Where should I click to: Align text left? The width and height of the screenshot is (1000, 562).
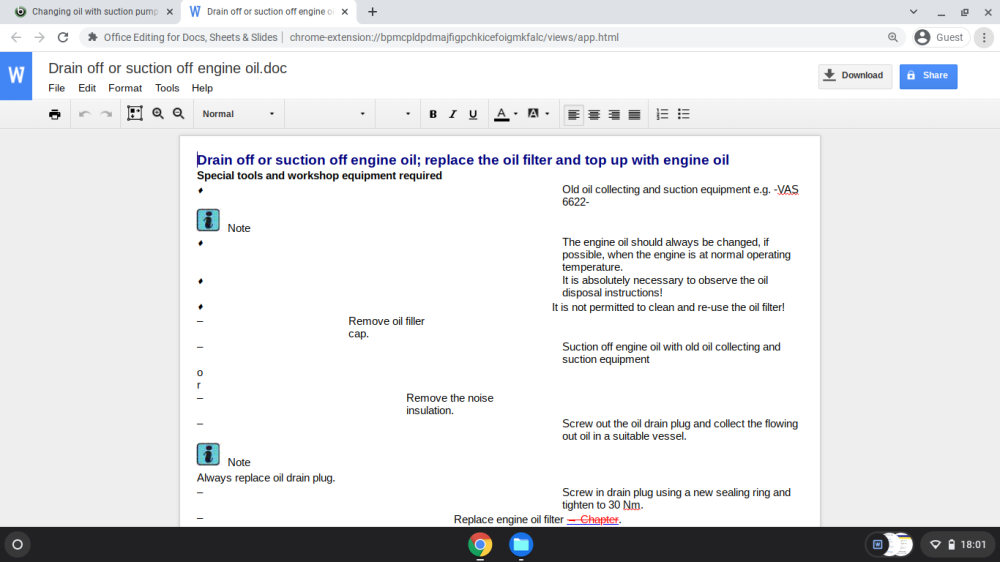pyautogui.click(x=573, y=114)
